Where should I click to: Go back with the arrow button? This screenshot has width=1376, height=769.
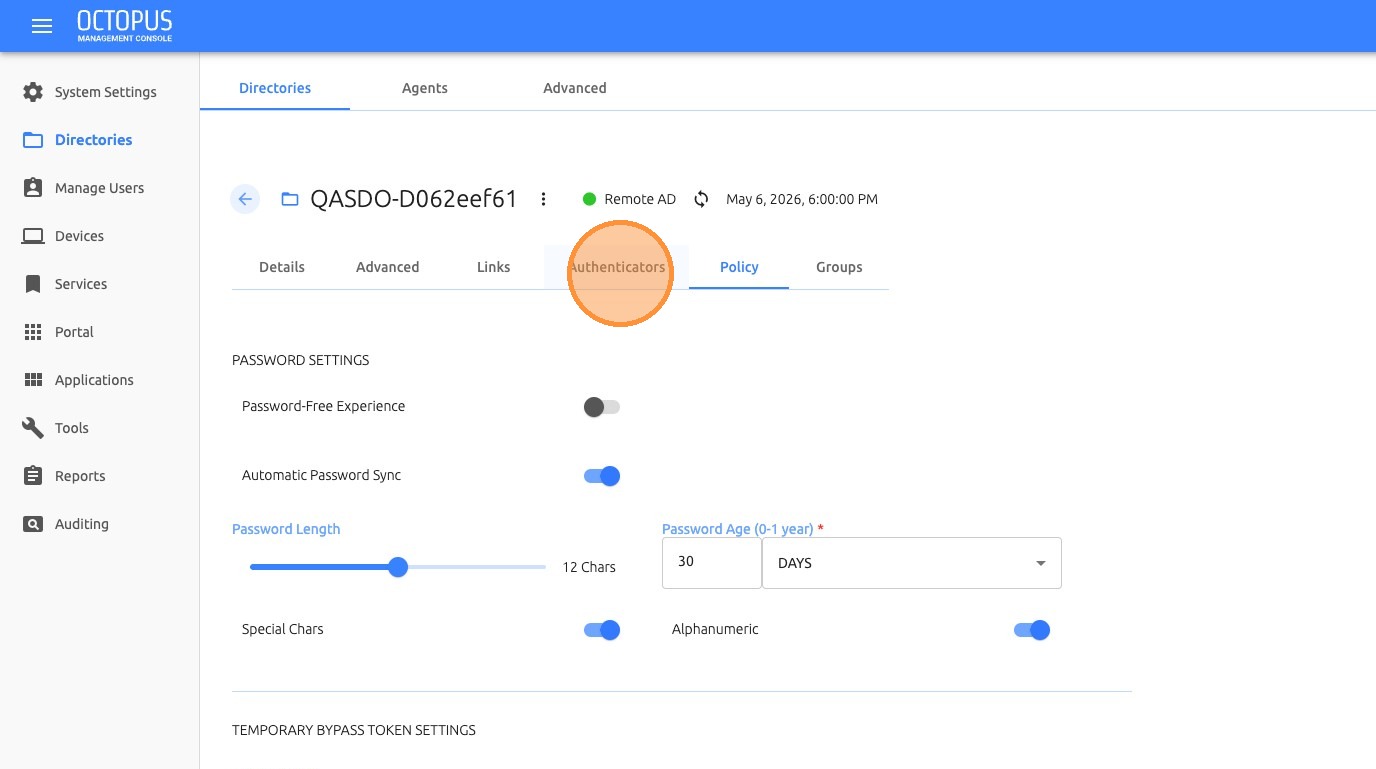click(x=245, y=199)
